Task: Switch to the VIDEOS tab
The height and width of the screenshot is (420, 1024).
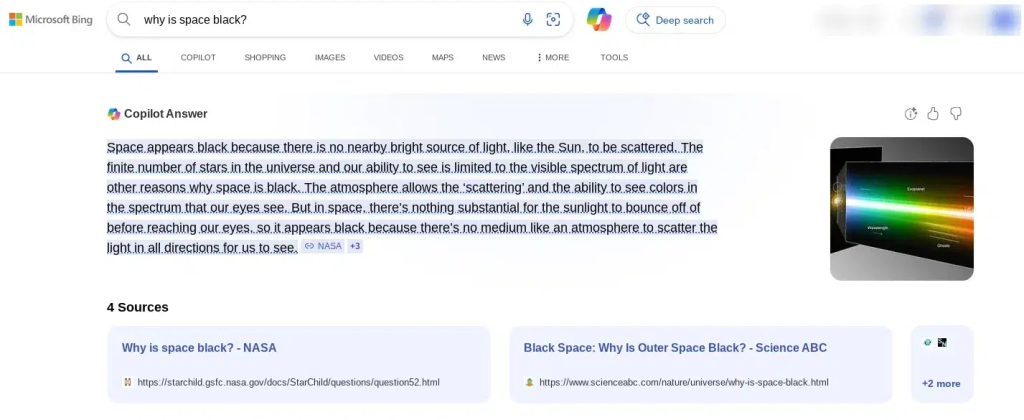Action: click(389, 57)
